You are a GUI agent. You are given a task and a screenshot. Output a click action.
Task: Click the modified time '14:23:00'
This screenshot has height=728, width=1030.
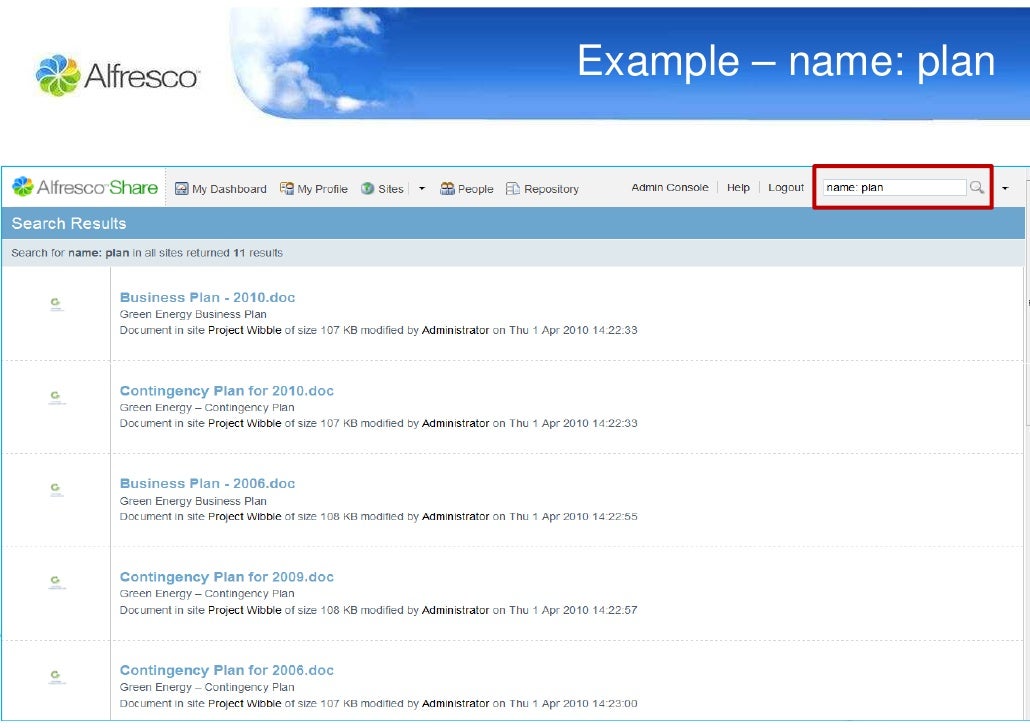click(x=615, y=703)
